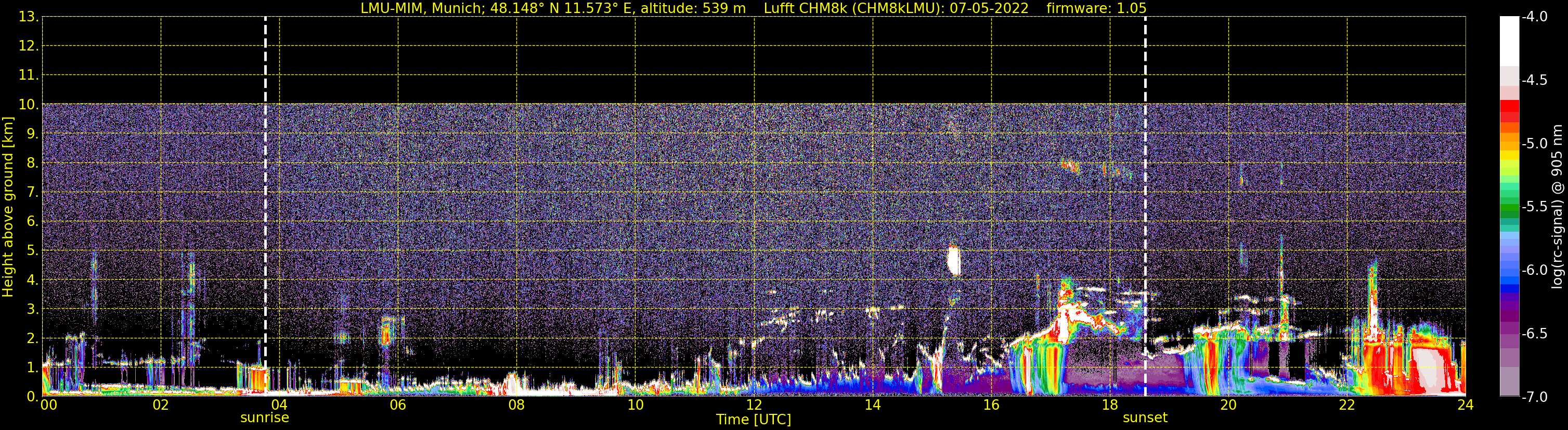Viewport: 1568px width, 430px height.
Task: Click the '6.' height tick label
Action: coord(32,222)
